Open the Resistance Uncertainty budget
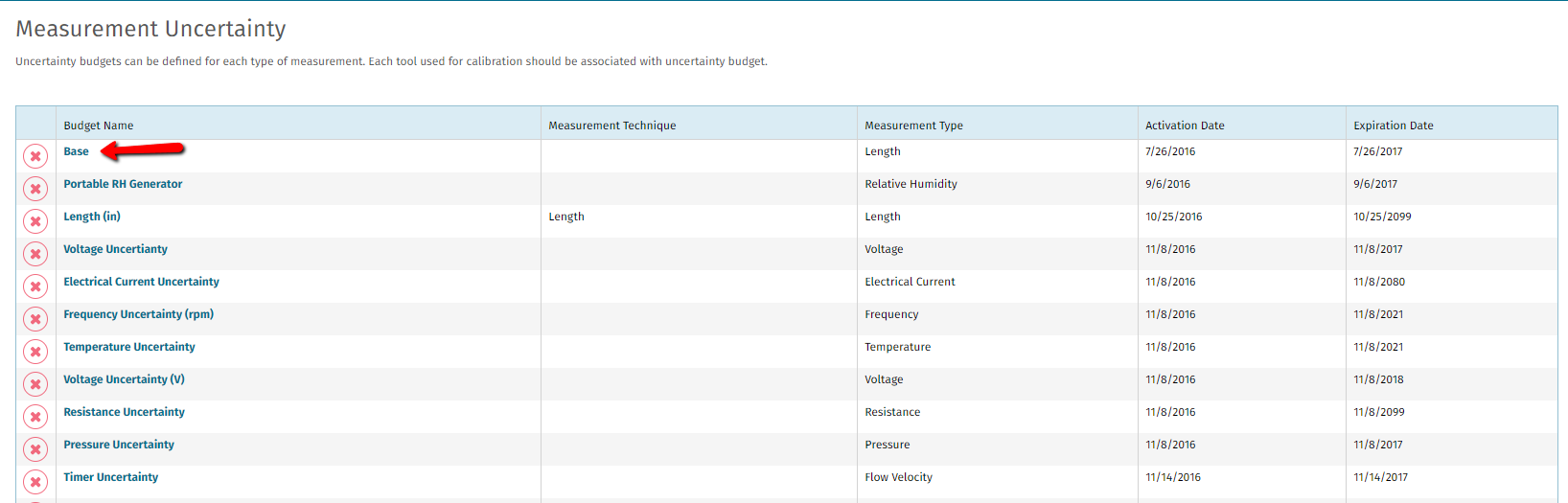The image size is (1568, 503). (124, 412)
